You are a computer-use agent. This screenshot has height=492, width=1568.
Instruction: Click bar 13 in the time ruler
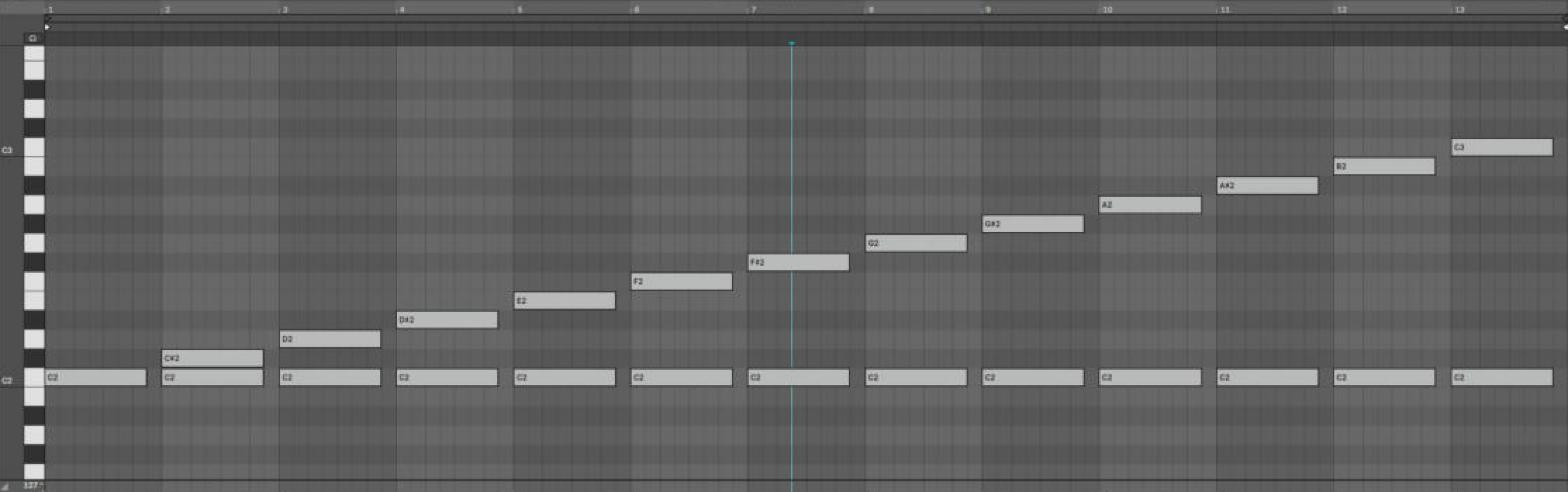pyautogui.click(x=1459, y=9)
